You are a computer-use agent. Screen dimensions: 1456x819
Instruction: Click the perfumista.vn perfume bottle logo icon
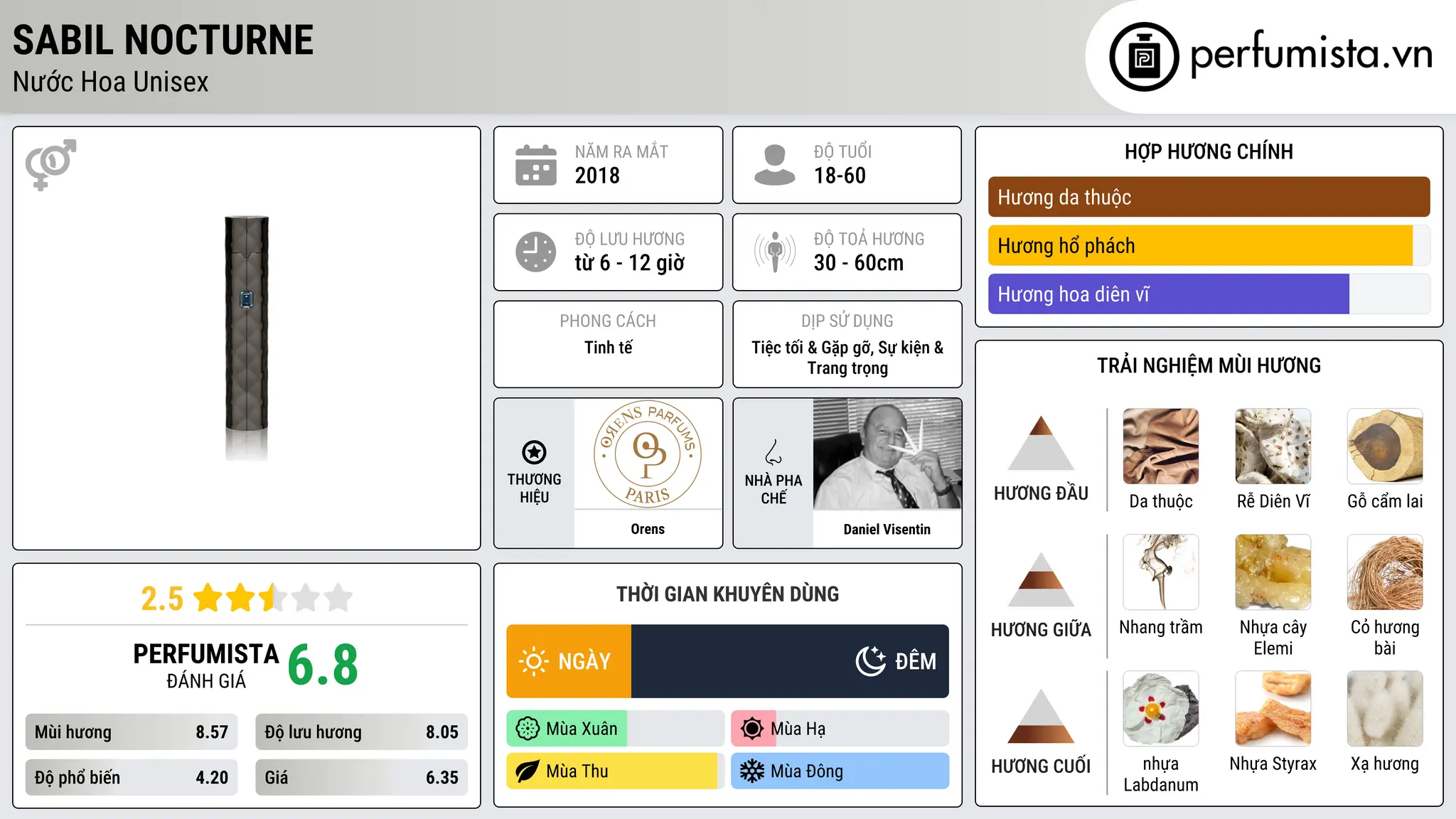1144,57
